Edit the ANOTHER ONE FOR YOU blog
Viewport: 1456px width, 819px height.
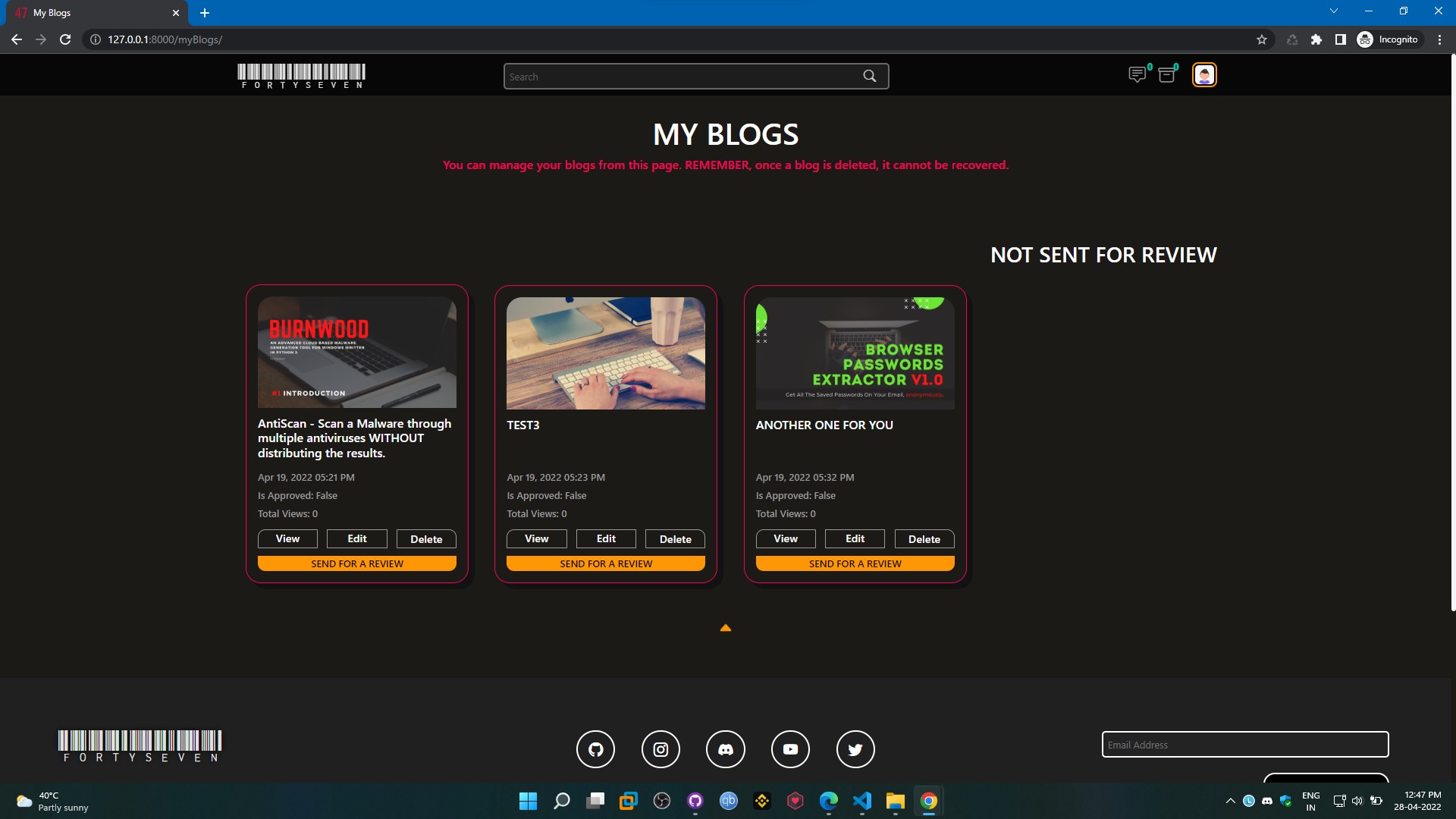coord(855,538)
